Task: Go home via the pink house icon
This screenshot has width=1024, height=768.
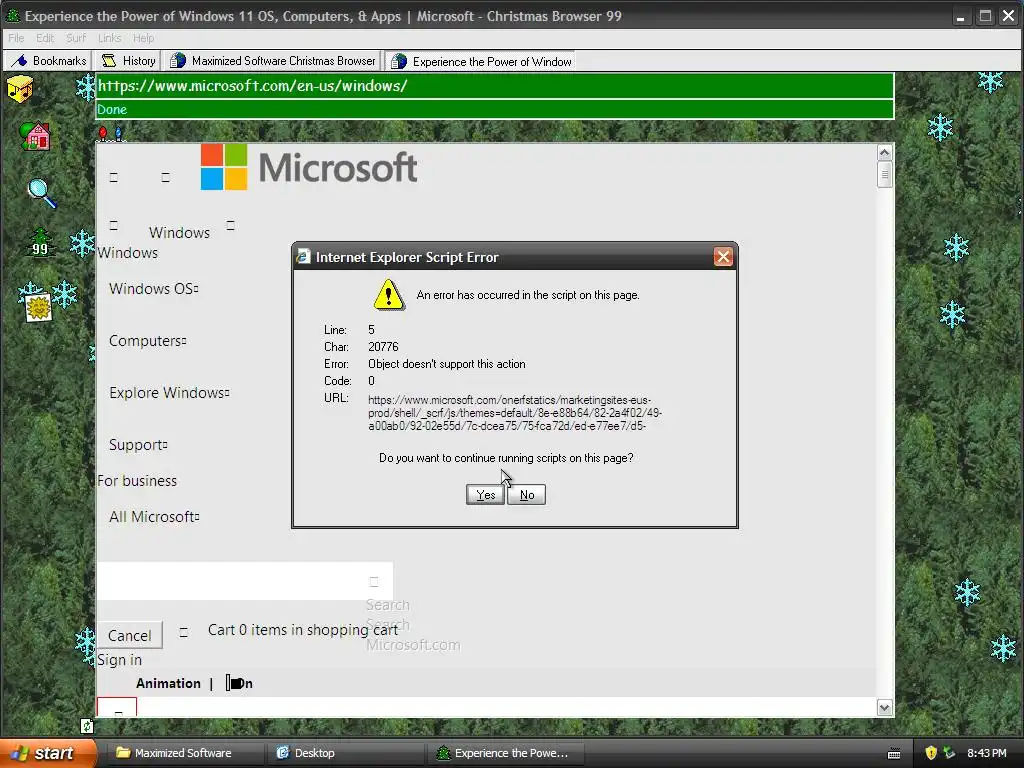Action: pos(35,136)
